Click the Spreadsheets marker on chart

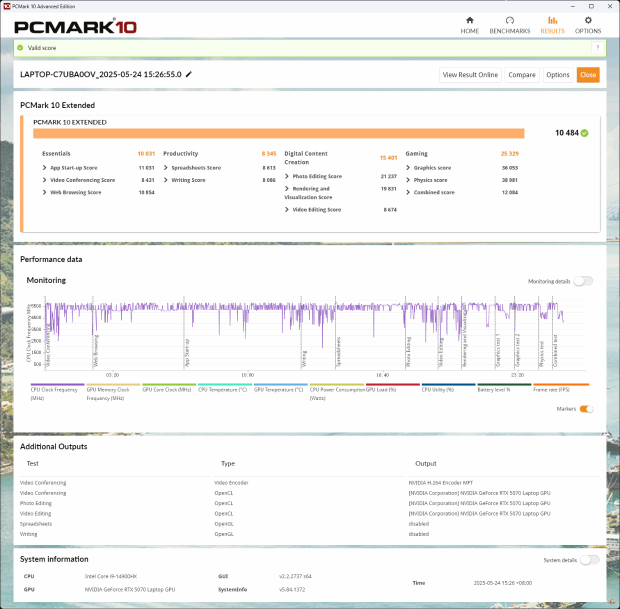(x=338, y=352)
